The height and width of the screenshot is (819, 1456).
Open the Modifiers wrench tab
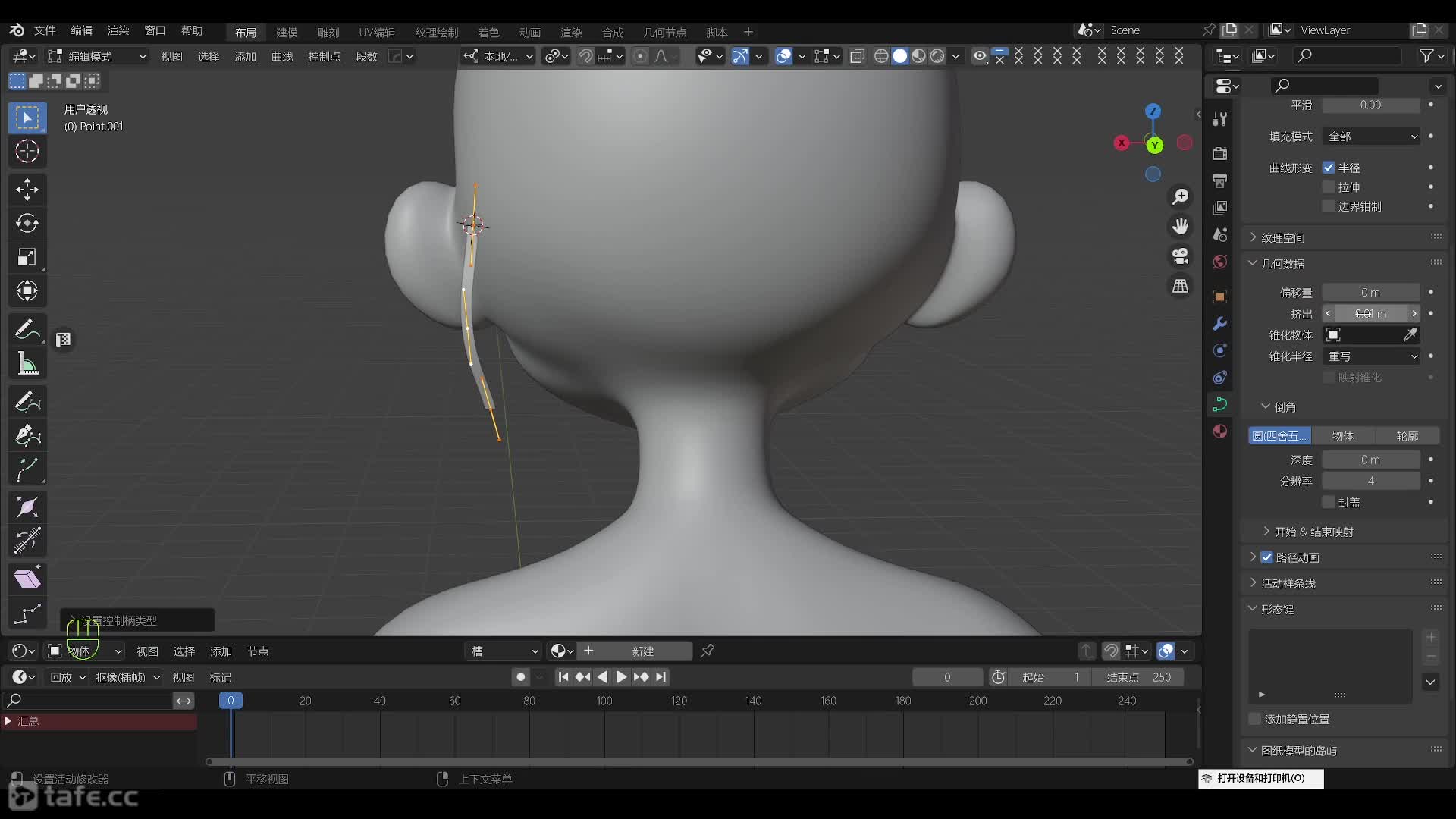point(1220,324)
